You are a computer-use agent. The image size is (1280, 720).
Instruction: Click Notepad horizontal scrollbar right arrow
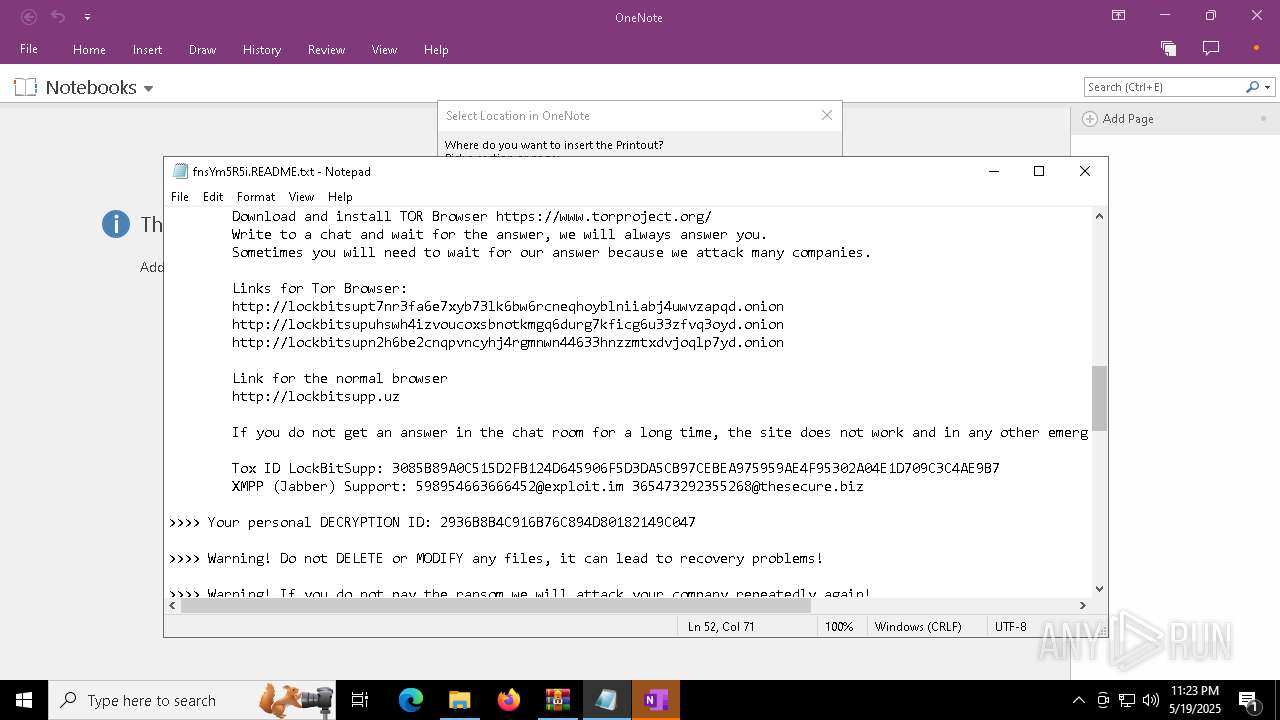1082,605
